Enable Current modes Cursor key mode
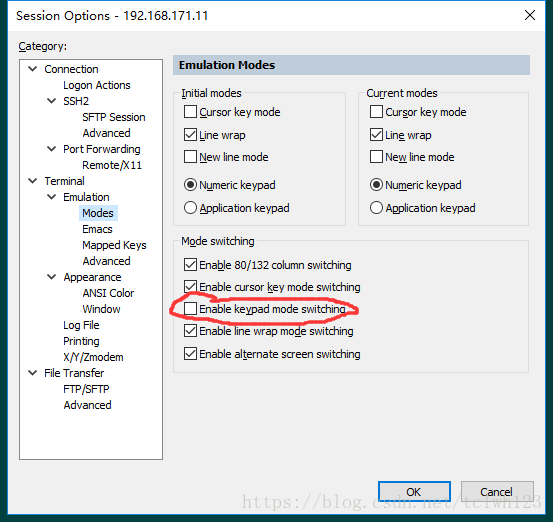This screenshot has height=522, width=553. tap(376, 112)
